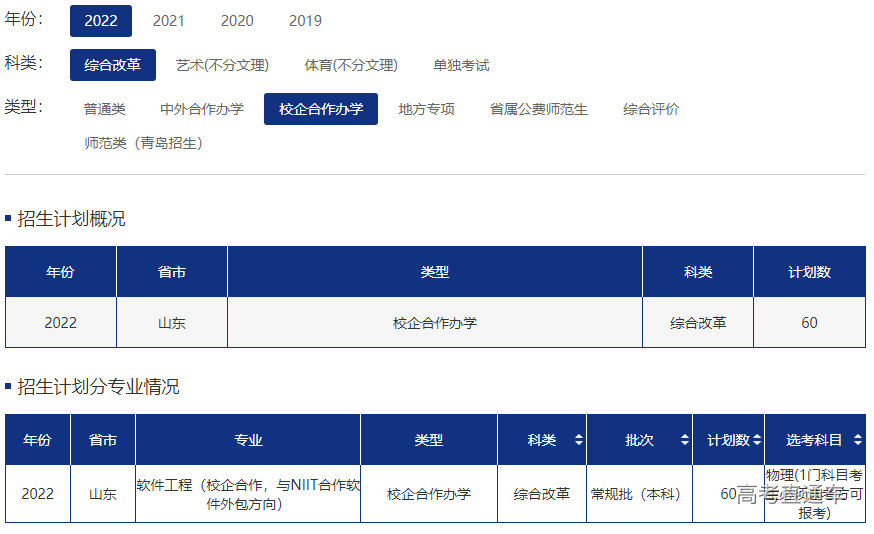Viewport: 874px width, 534px height.
Task: Choose 单独考试 category
Action: (461, 65)
